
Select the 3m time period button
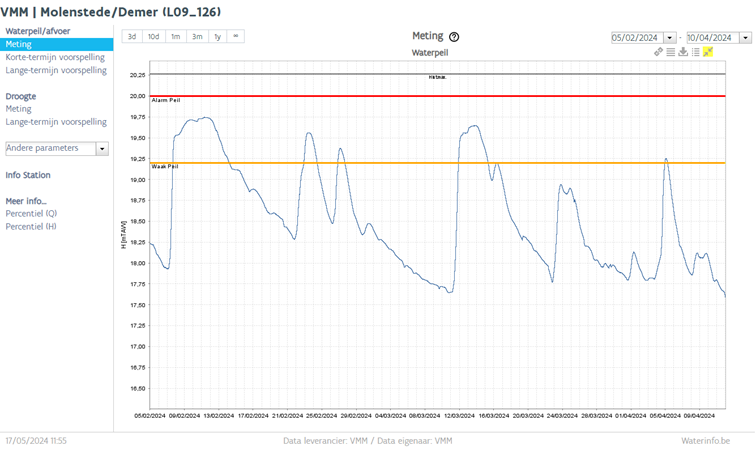[x=197, y=36]
